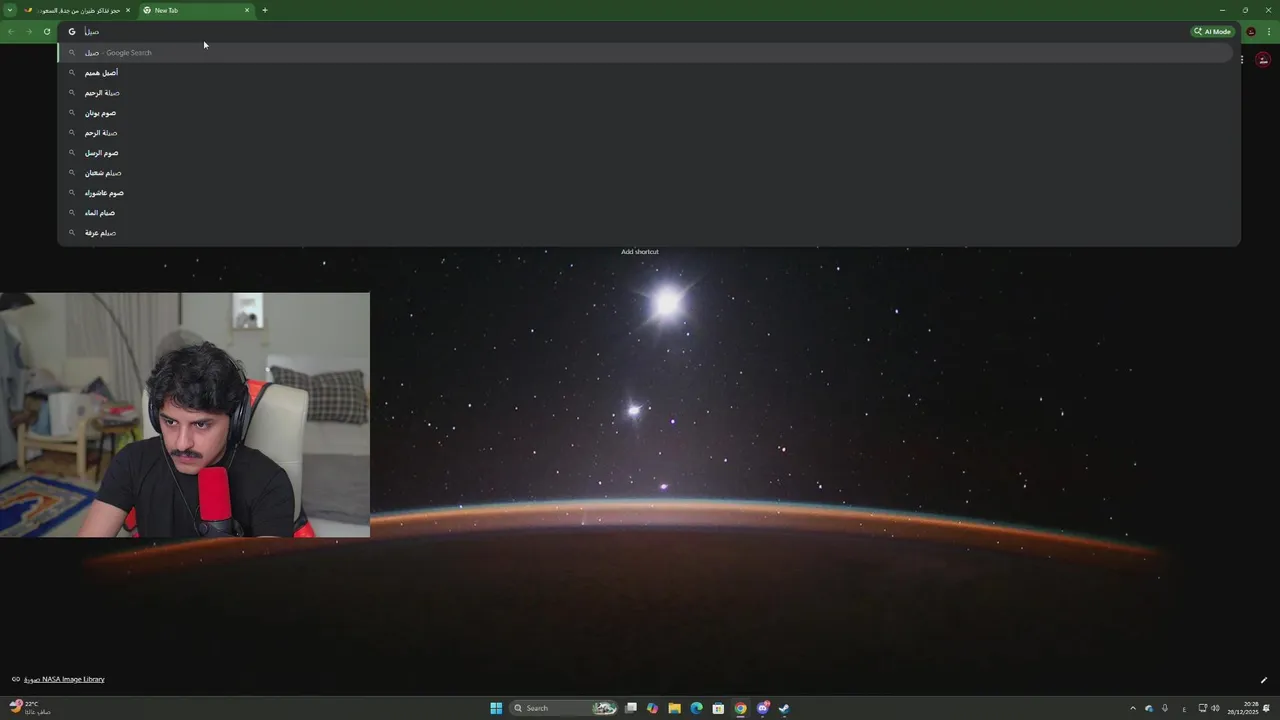1280x720 pixels.
Task: Open Task View from the taskbar
Action: click(631, 708)
